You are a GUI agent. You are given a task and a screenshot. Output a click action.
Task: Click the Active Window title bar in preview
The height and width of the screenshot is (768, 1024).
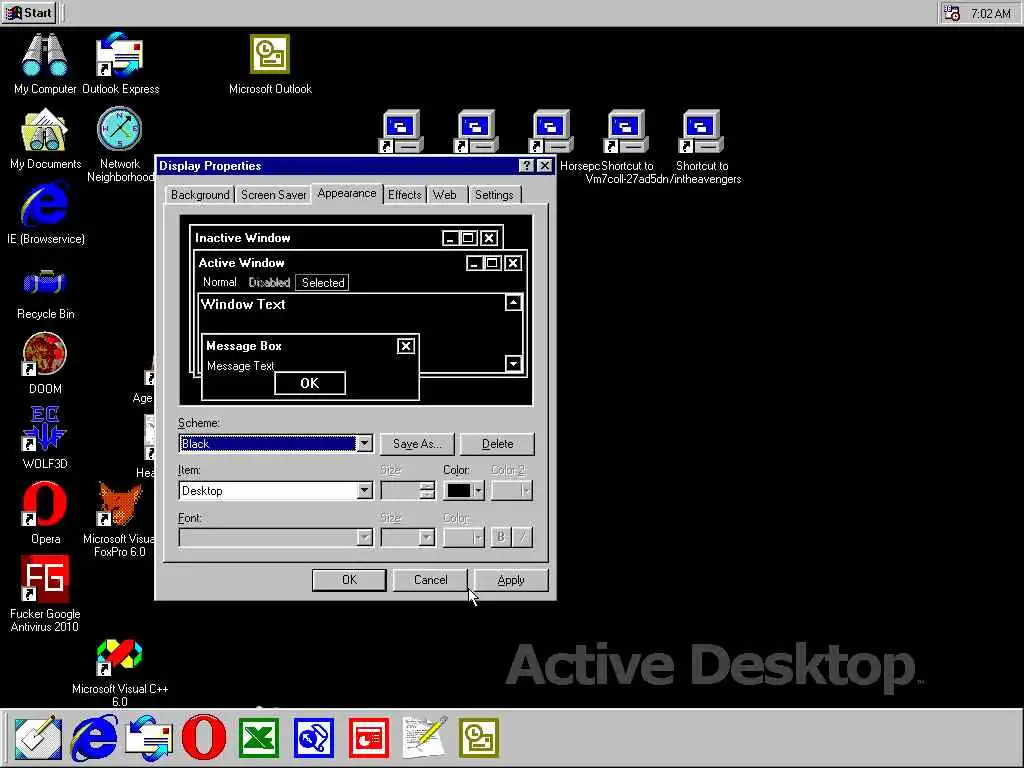click(362, 263)
